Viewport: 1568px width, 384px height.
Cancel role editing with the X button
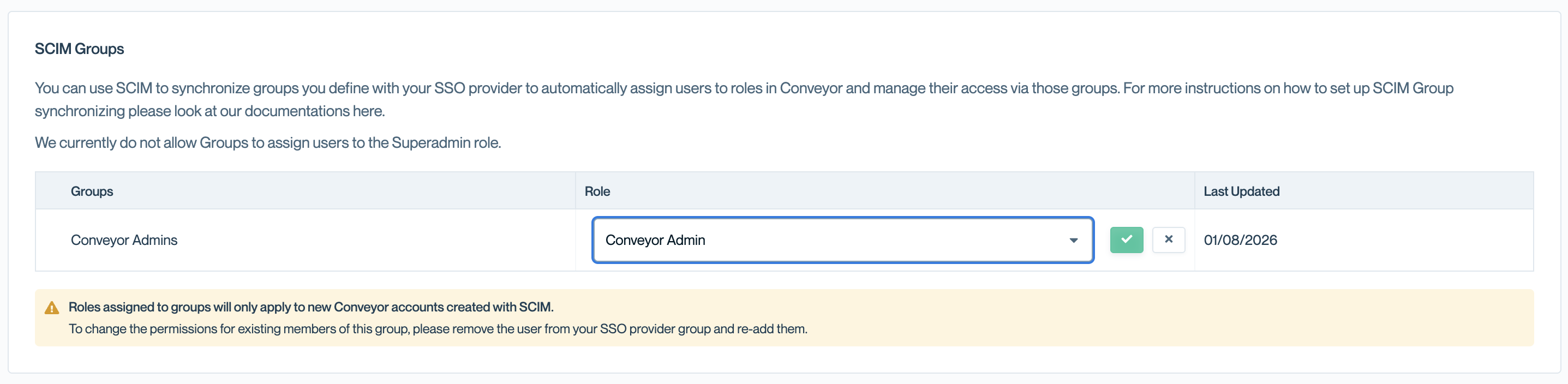pos(1168,240)
